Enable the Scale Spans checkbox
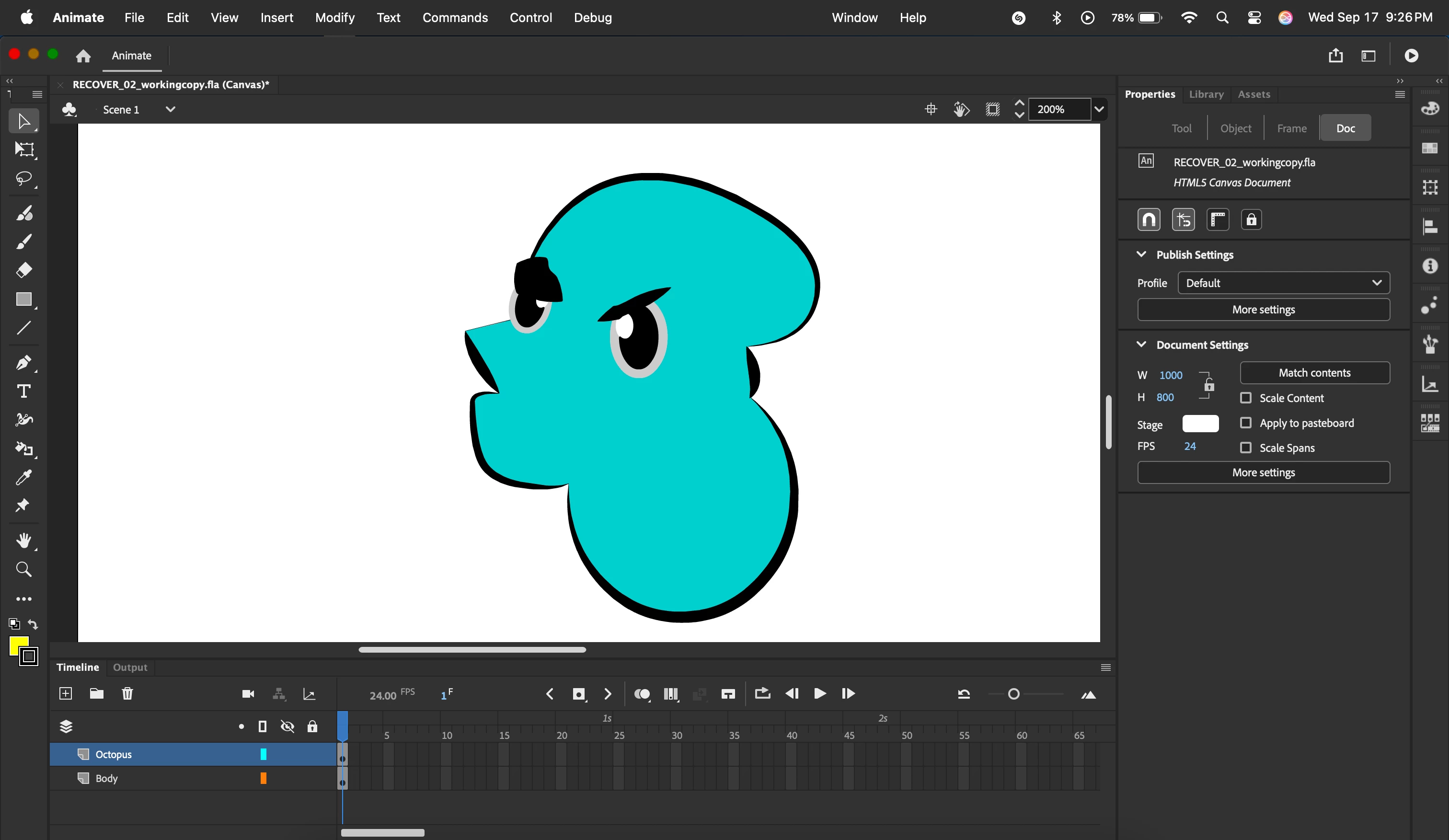The width and height of the screenshot is (1449, 840). click(1245, 447)
